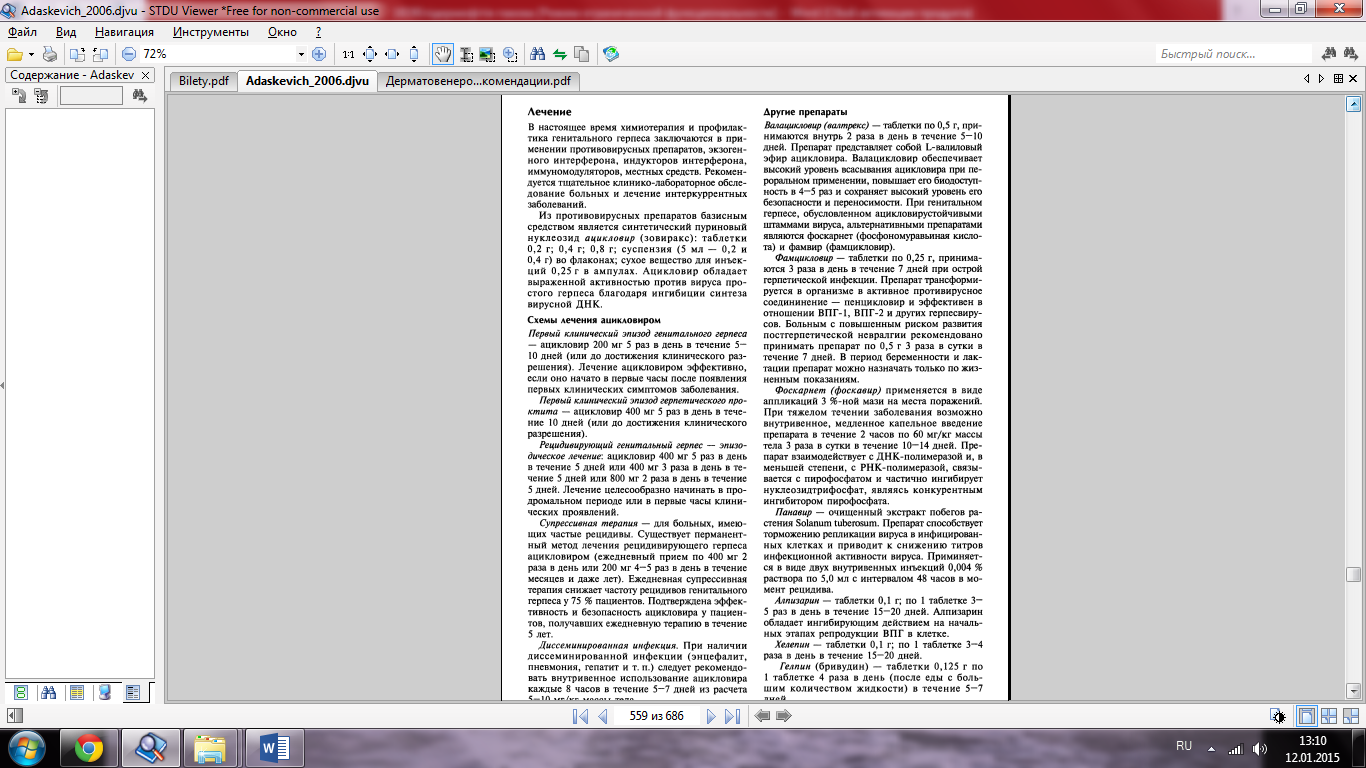Click the contents filter input field
The height and width of the screenshot is (768, 1366).
pyautogui.click(x=91, y=96)
